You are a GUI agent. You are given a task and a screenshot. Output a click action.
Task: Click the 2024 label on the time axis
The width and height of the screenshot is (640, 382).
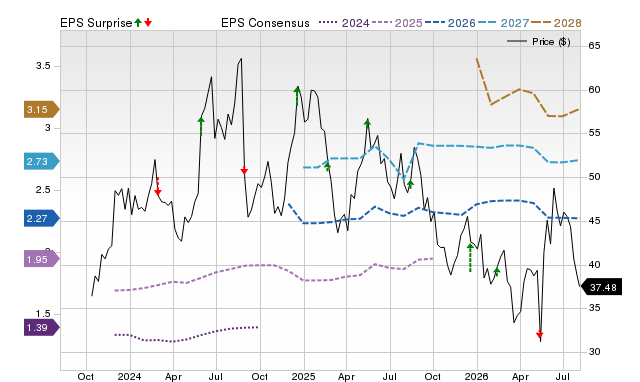pyautogui.click(x=129, y=376)
